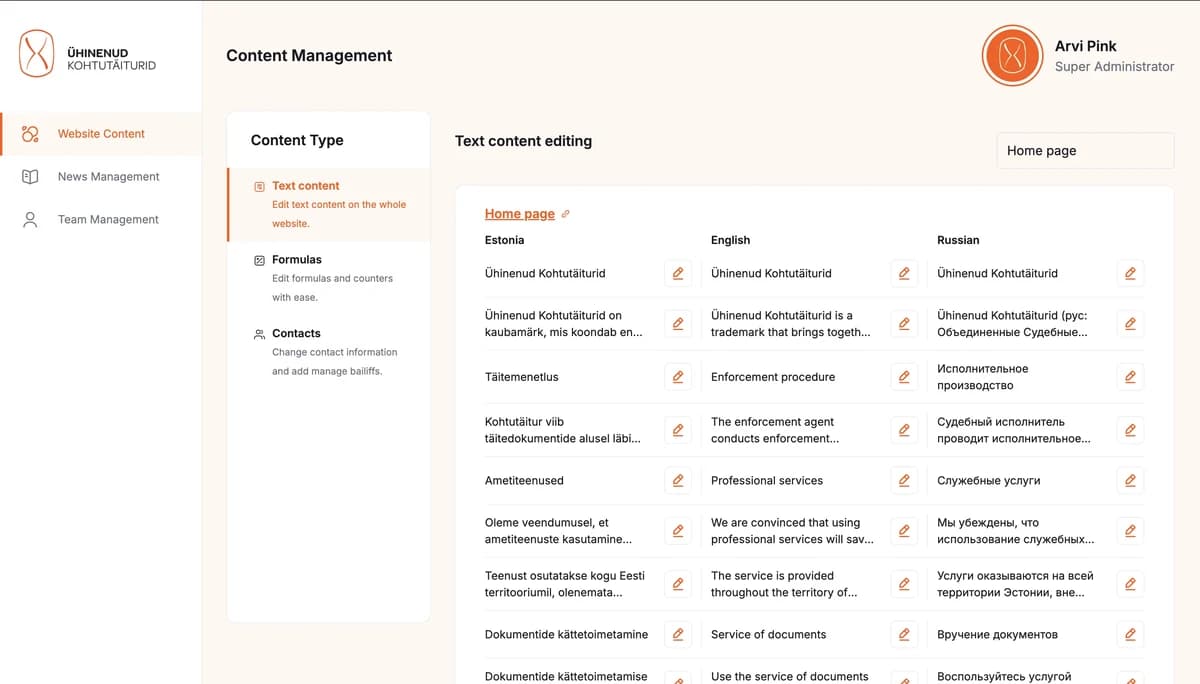Click the Text content type icon
This screenshot has width=1200, height=684.
click(x=259, y=186)
